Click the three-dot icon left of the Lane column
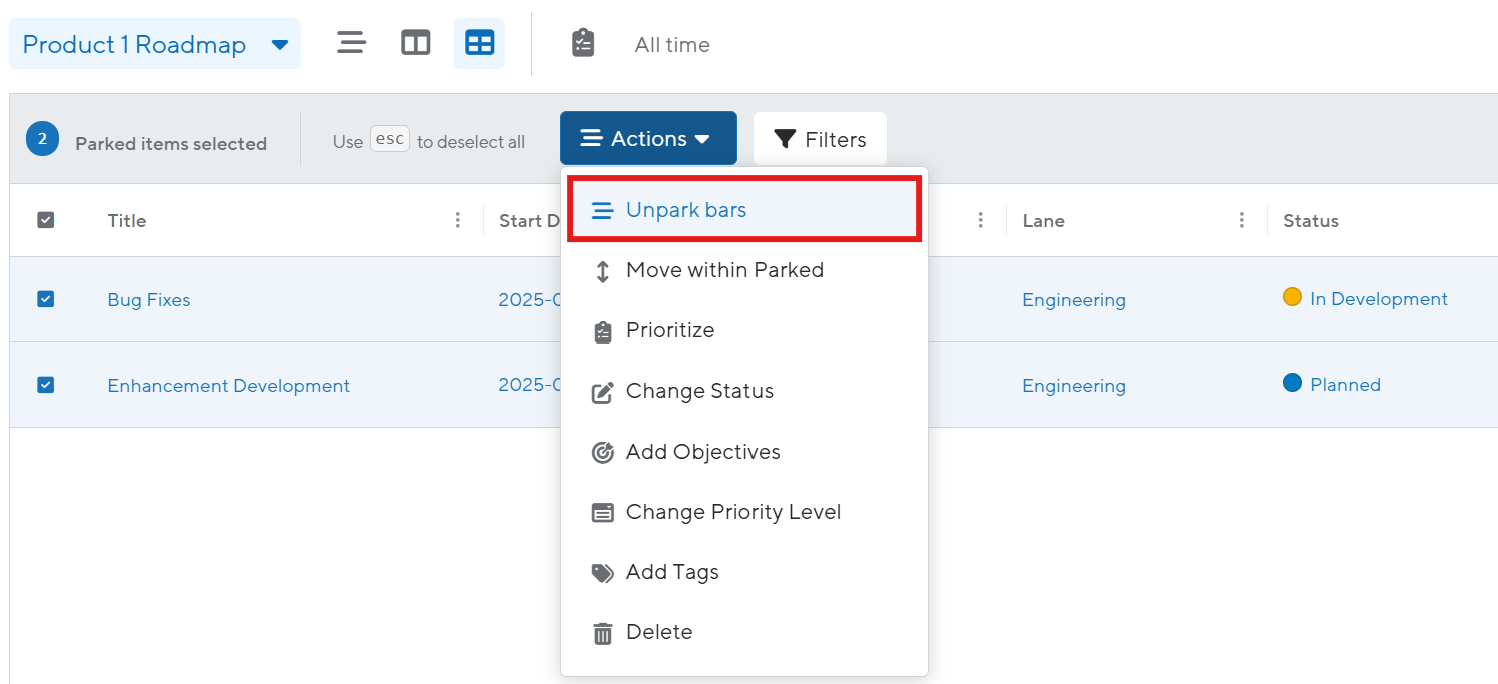 [x=980, y=220]
